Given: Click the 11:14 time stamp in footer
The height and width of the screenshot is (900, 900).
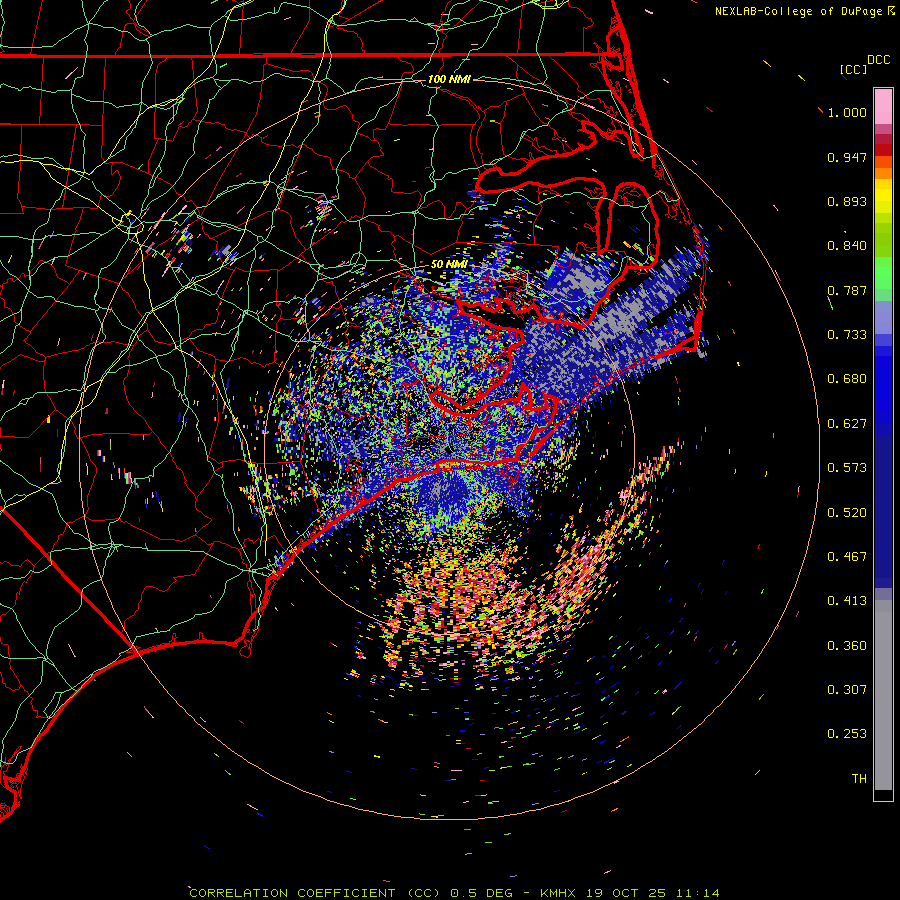Looking at the screenshot, I should [697, 893].
